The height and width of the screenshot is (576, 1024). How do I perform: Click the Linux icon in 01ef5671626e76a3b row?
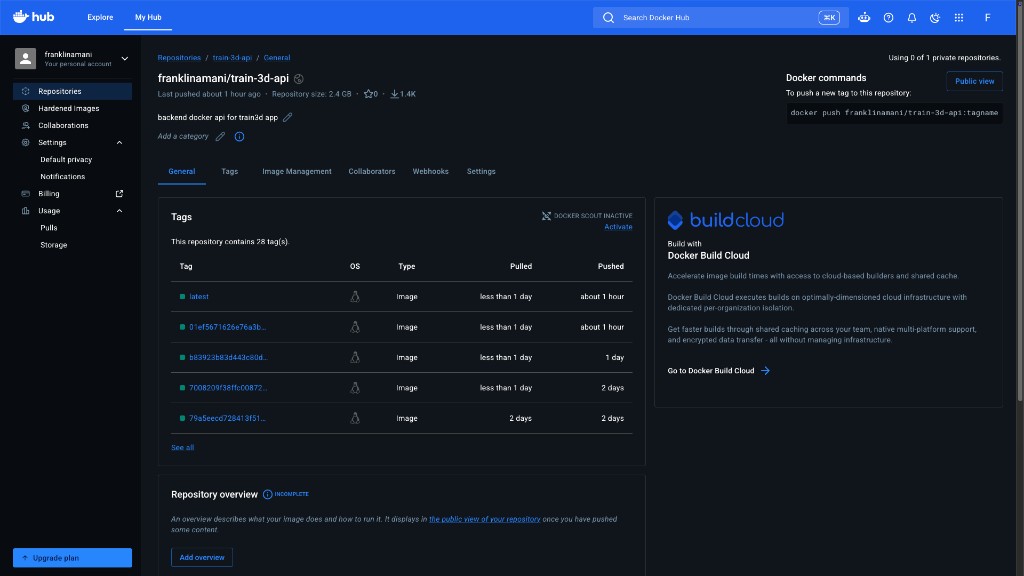pos(355,327)
